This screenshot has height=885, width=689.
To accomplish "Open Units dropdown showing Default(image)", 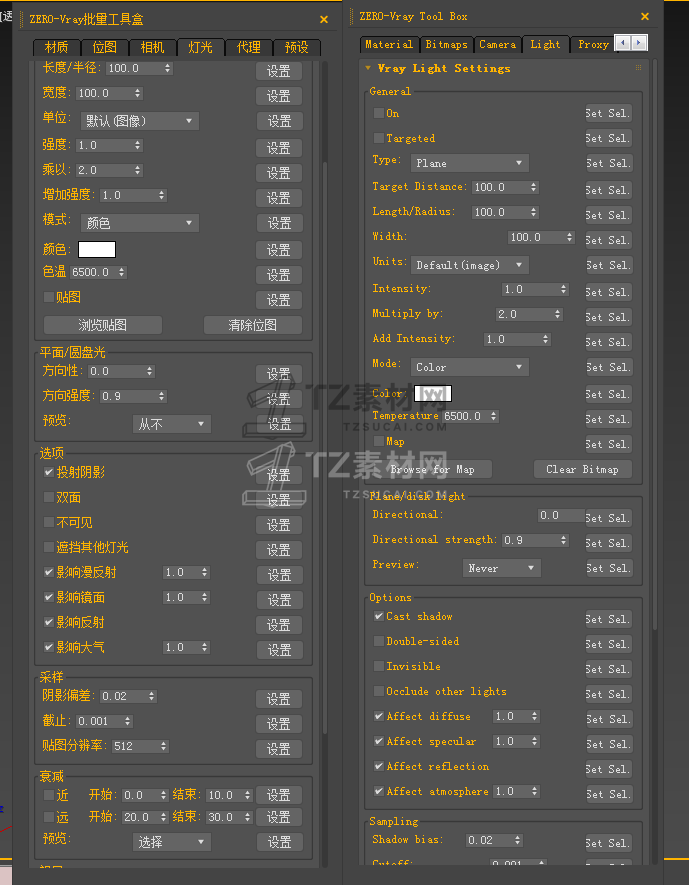I will click(469, 265).
